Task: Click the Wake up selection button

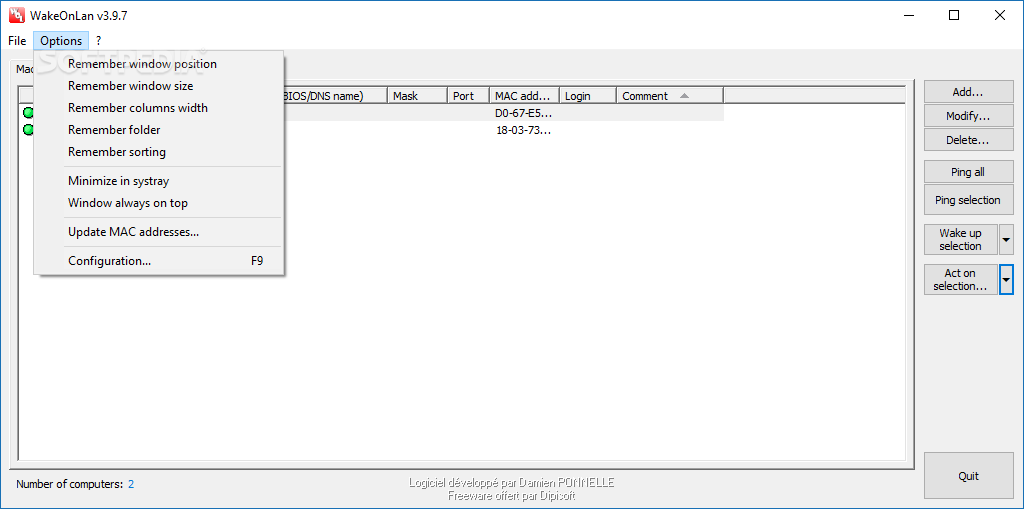Action: (x=961, y=240)
